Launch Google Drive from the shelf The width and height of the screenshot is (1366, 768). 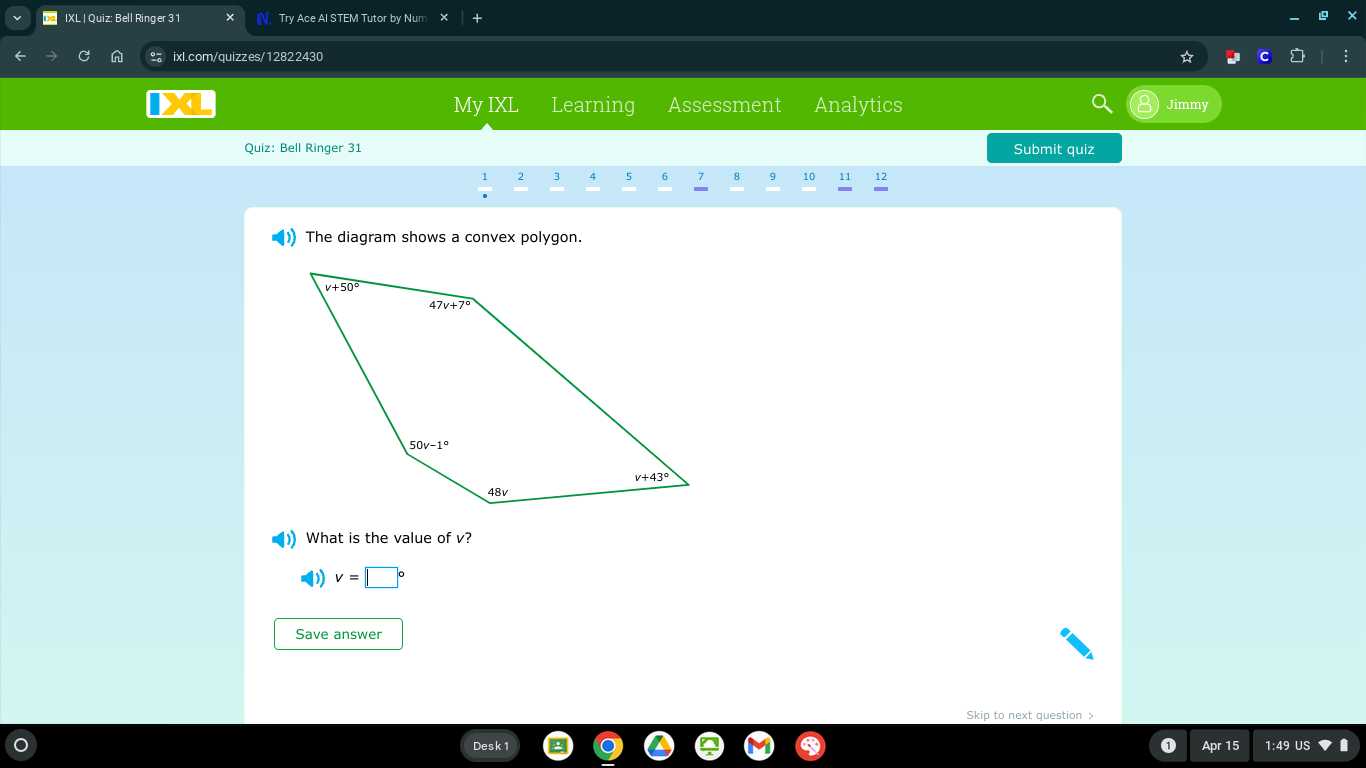pyautogui.click(x=658, y=745)
